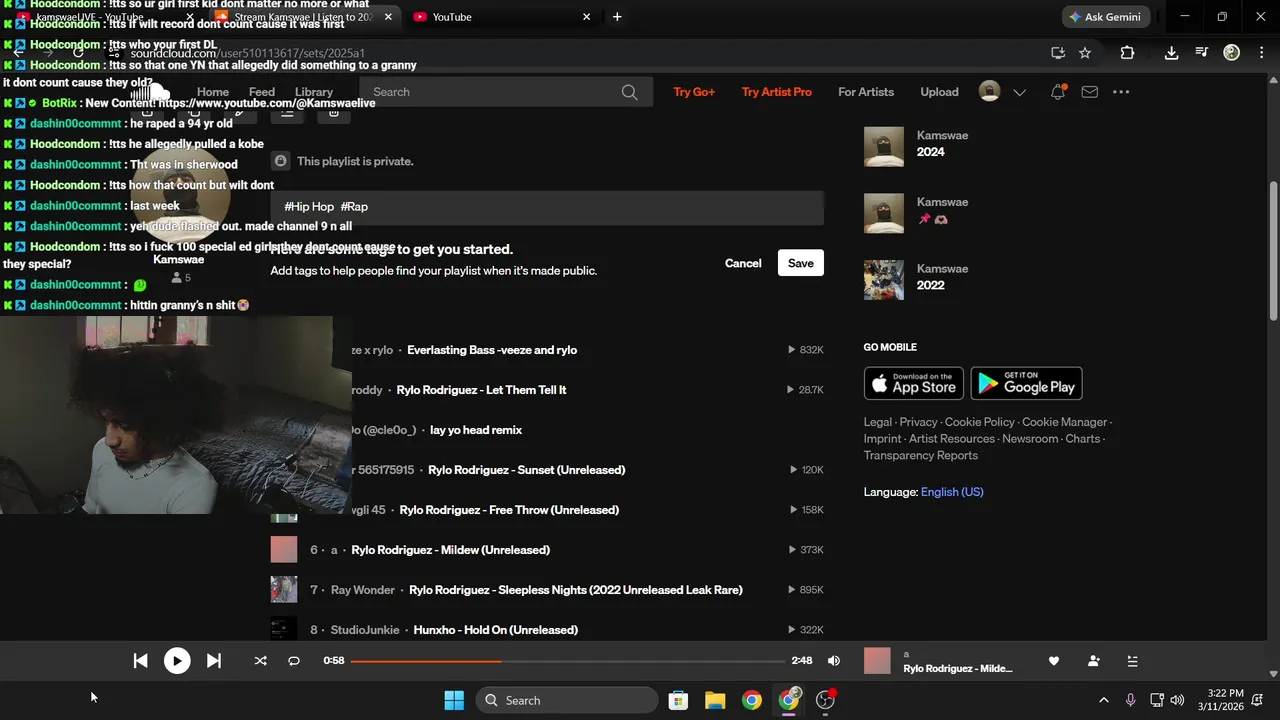The image size is (1280, 720).
Task: Open Chrome extensions puzzle icon
Action: (x=1128, y=53)
